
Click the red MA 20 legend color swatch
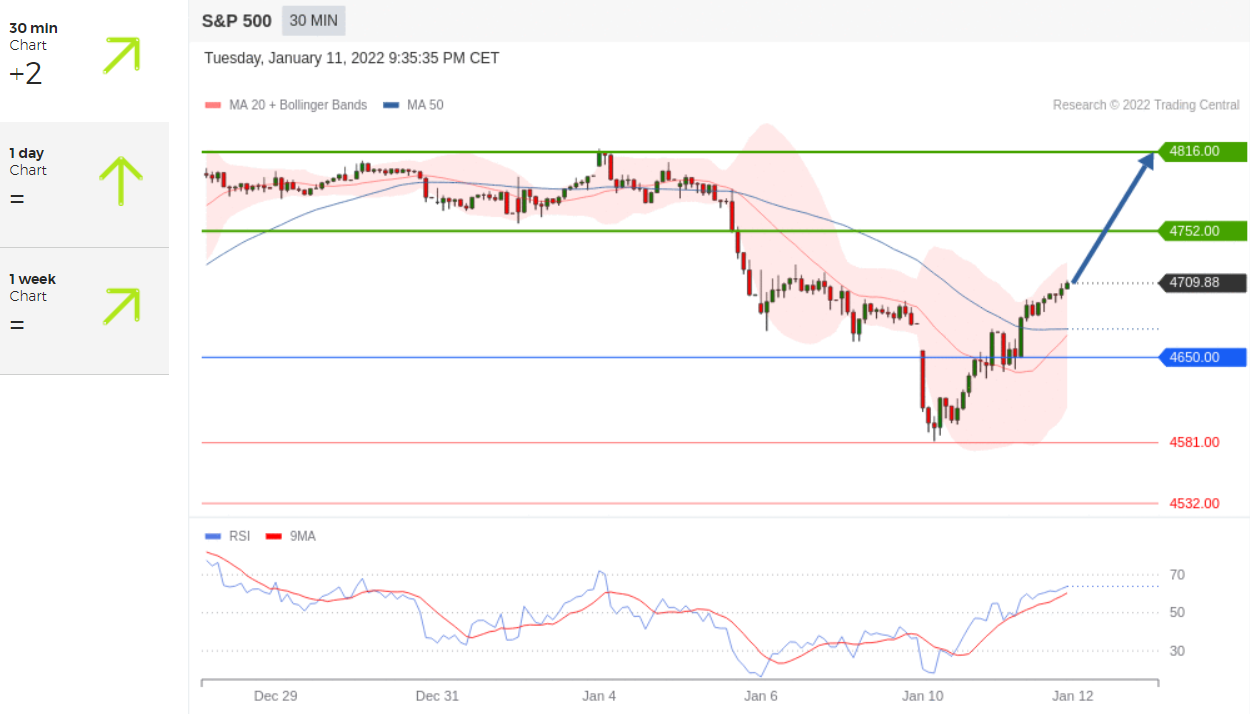212,105
